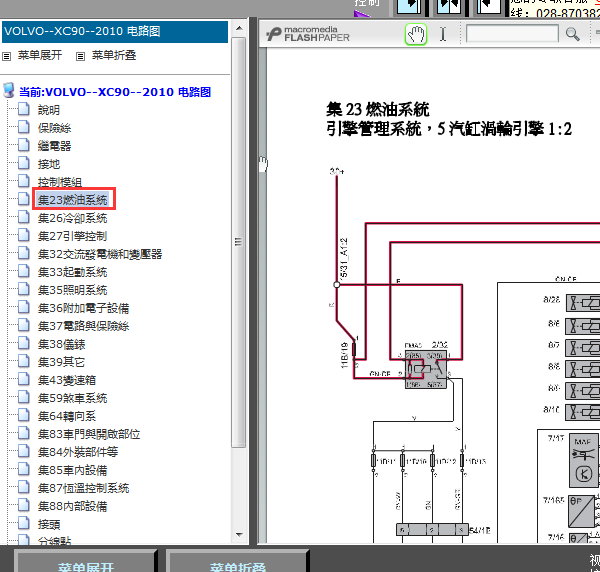Open 集26冷卻系統 in the tree
The image size is (600, 572).
pos(72,218)
